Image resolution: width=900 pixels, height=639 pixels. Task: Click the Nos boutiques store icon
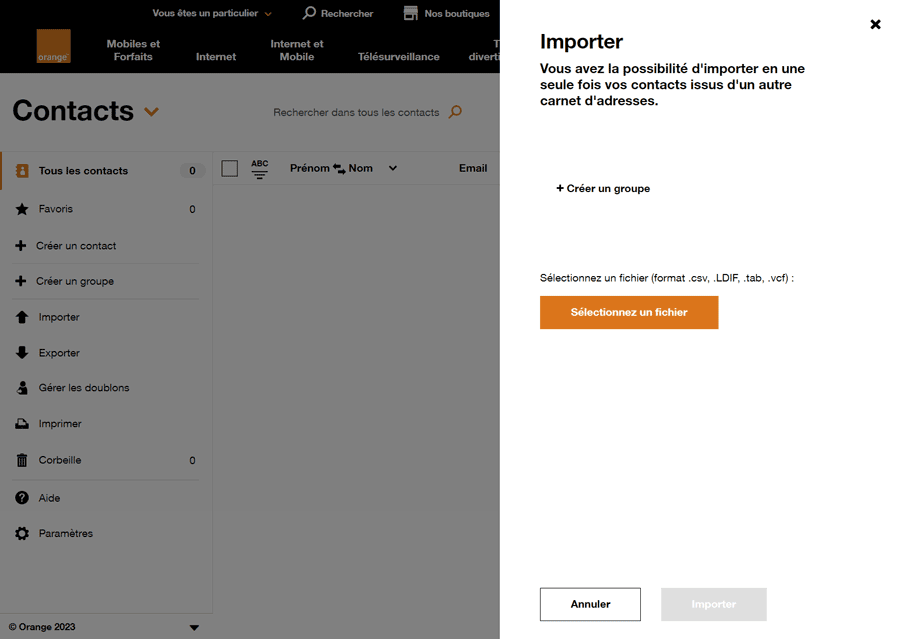(x=411, y=13)
